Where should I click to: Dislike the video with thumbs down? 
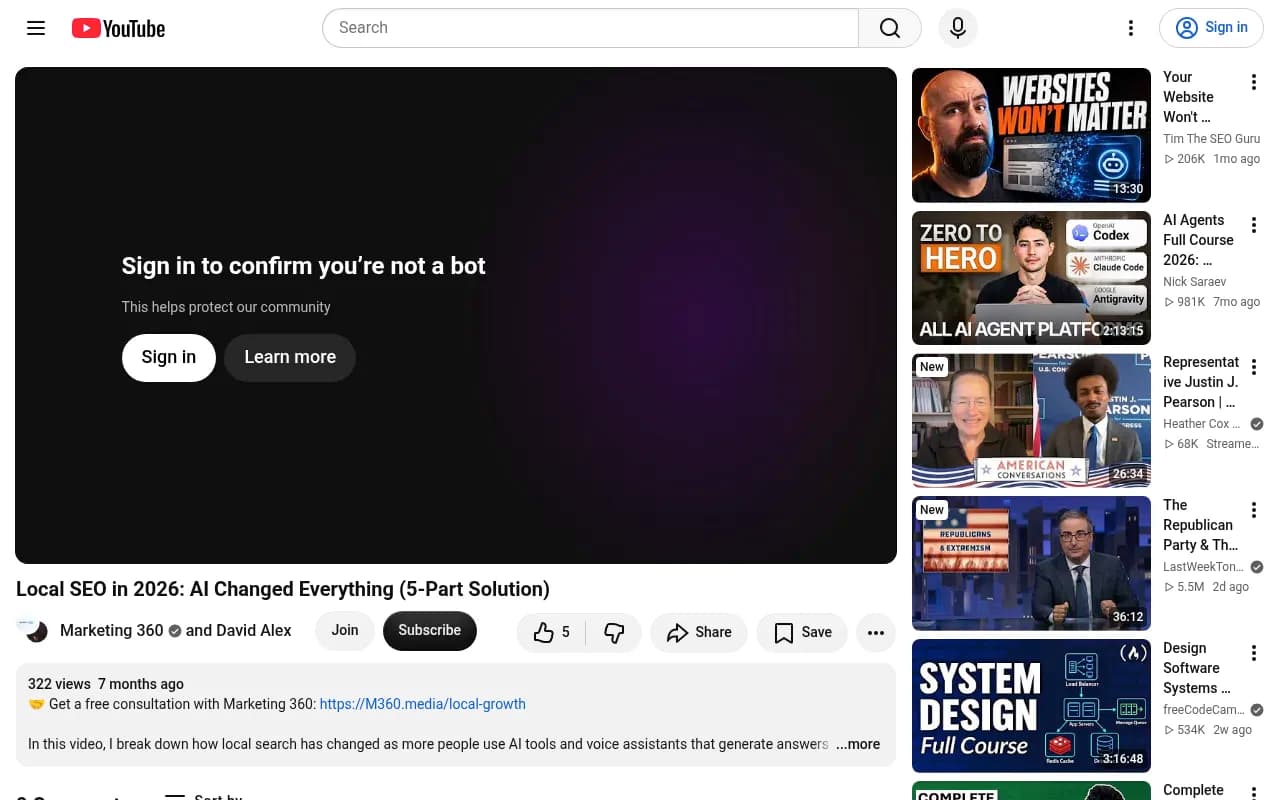coord(614,632)
